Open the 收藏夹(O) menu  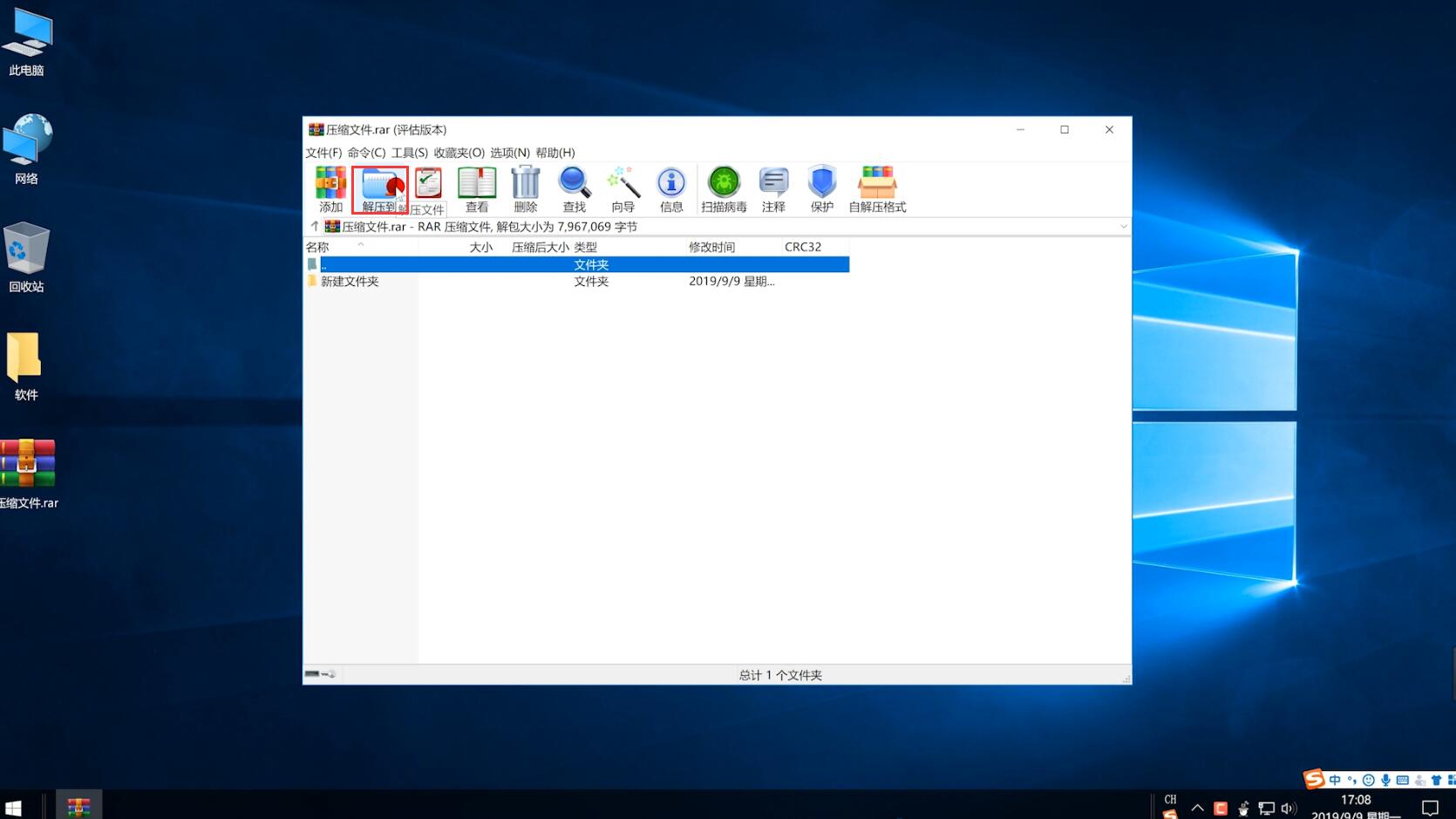coord(459,153)
